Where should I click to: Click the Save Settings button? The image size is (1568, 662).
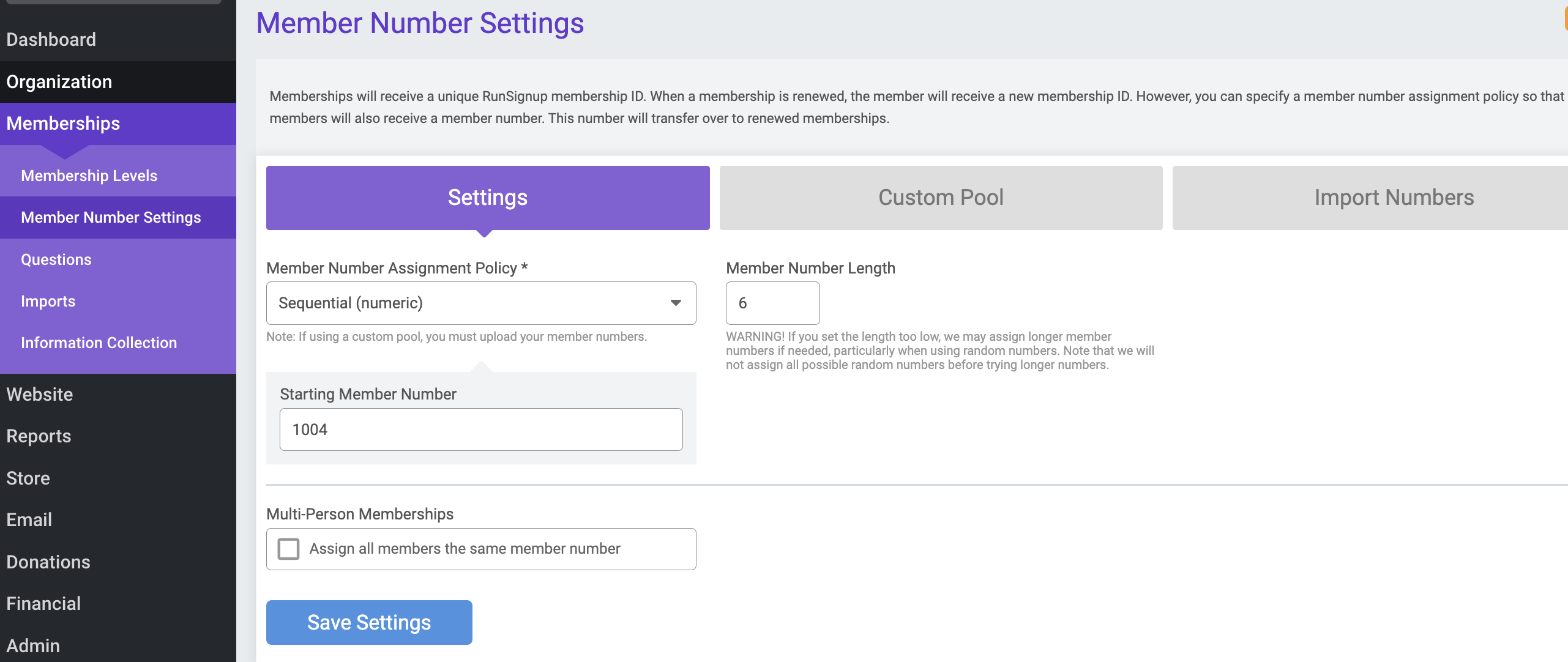click(368, 622)
